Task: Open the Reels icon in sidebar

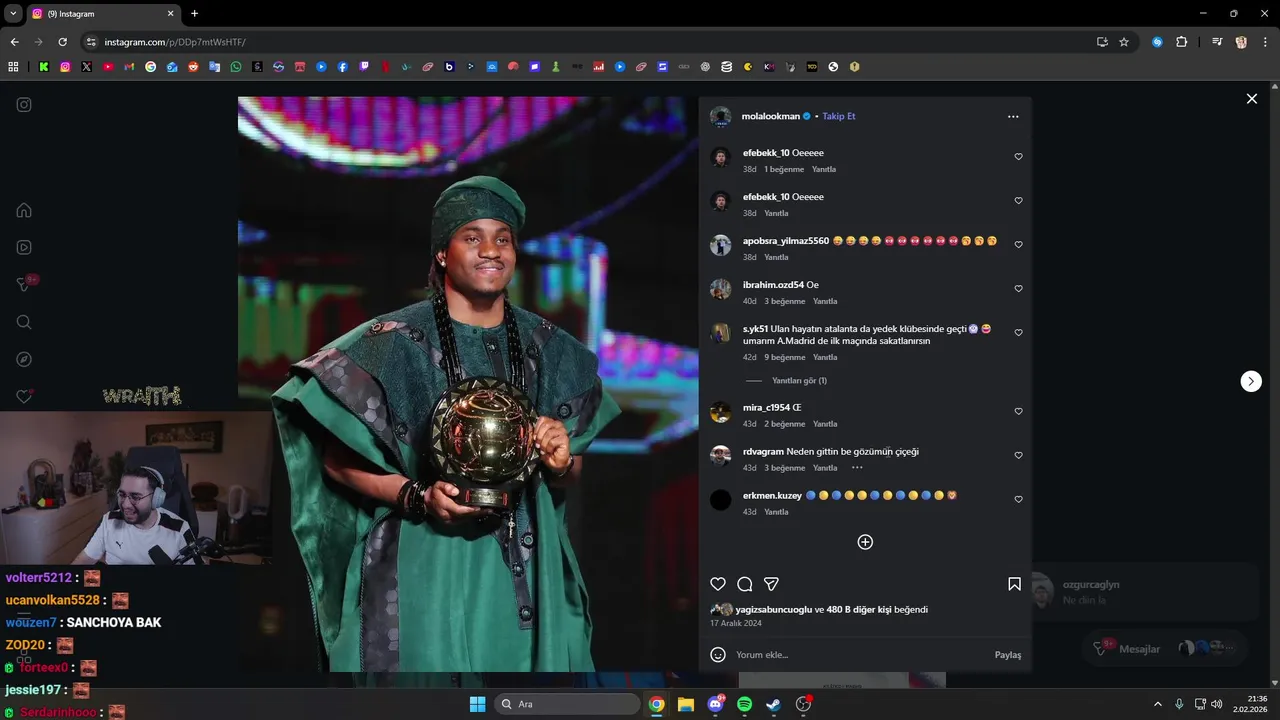Action: [24, 247]
